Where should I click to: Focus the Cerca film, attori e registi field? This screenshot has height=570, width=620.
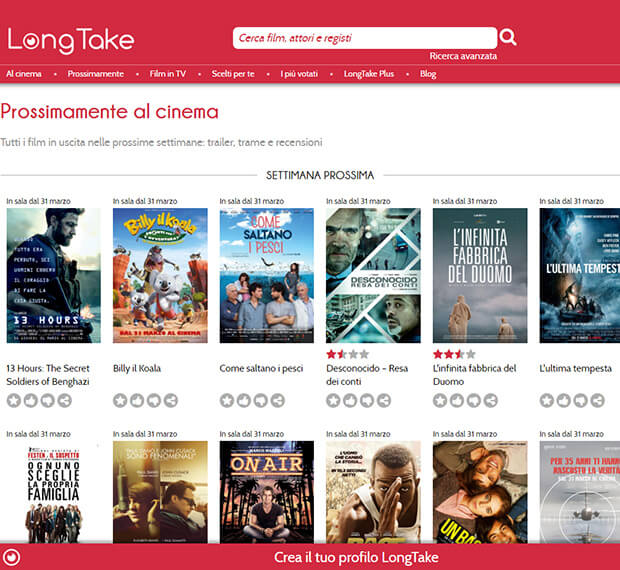[x=365, y=38]
